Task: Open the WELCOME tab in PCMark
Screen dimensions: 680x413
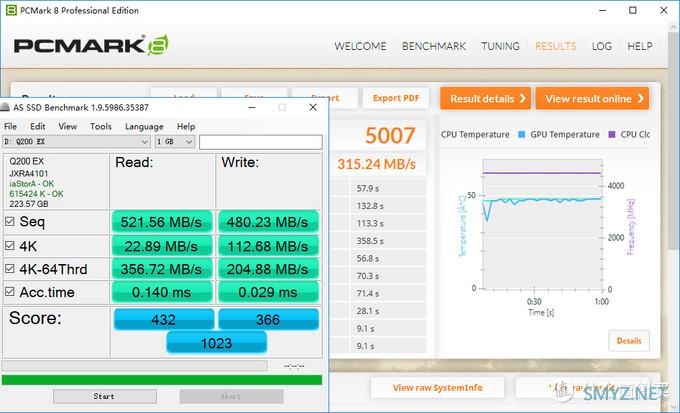Action: pos(360,46)
